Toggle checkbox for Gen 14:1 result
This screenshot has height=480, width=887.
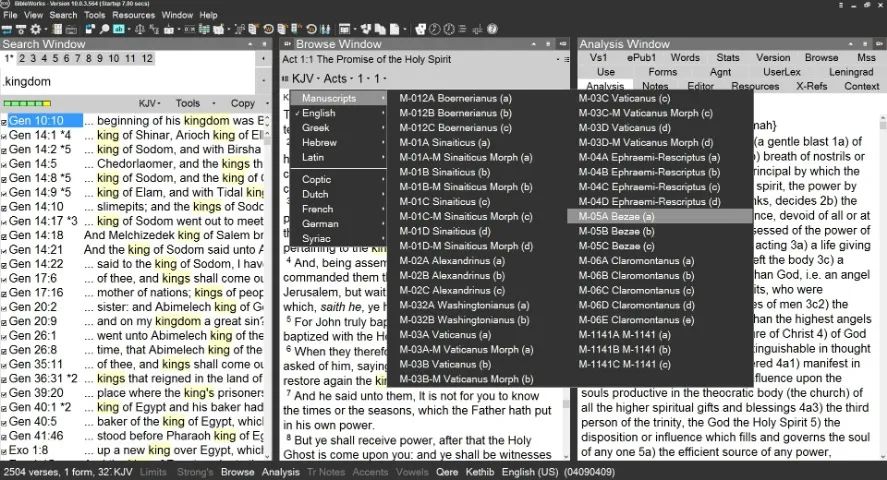4,136
